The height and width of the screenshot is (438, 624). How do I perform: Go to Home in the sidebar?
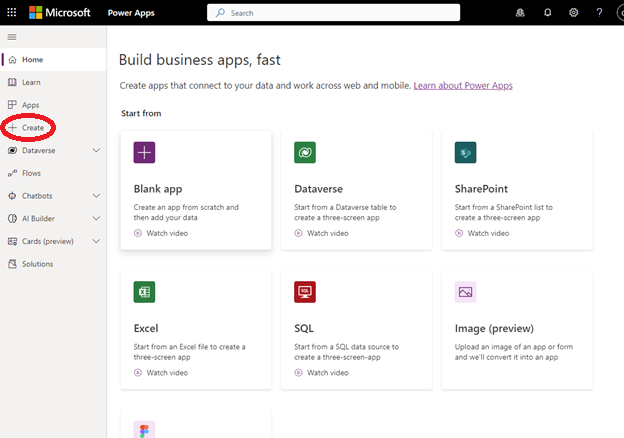click(53, 60)
